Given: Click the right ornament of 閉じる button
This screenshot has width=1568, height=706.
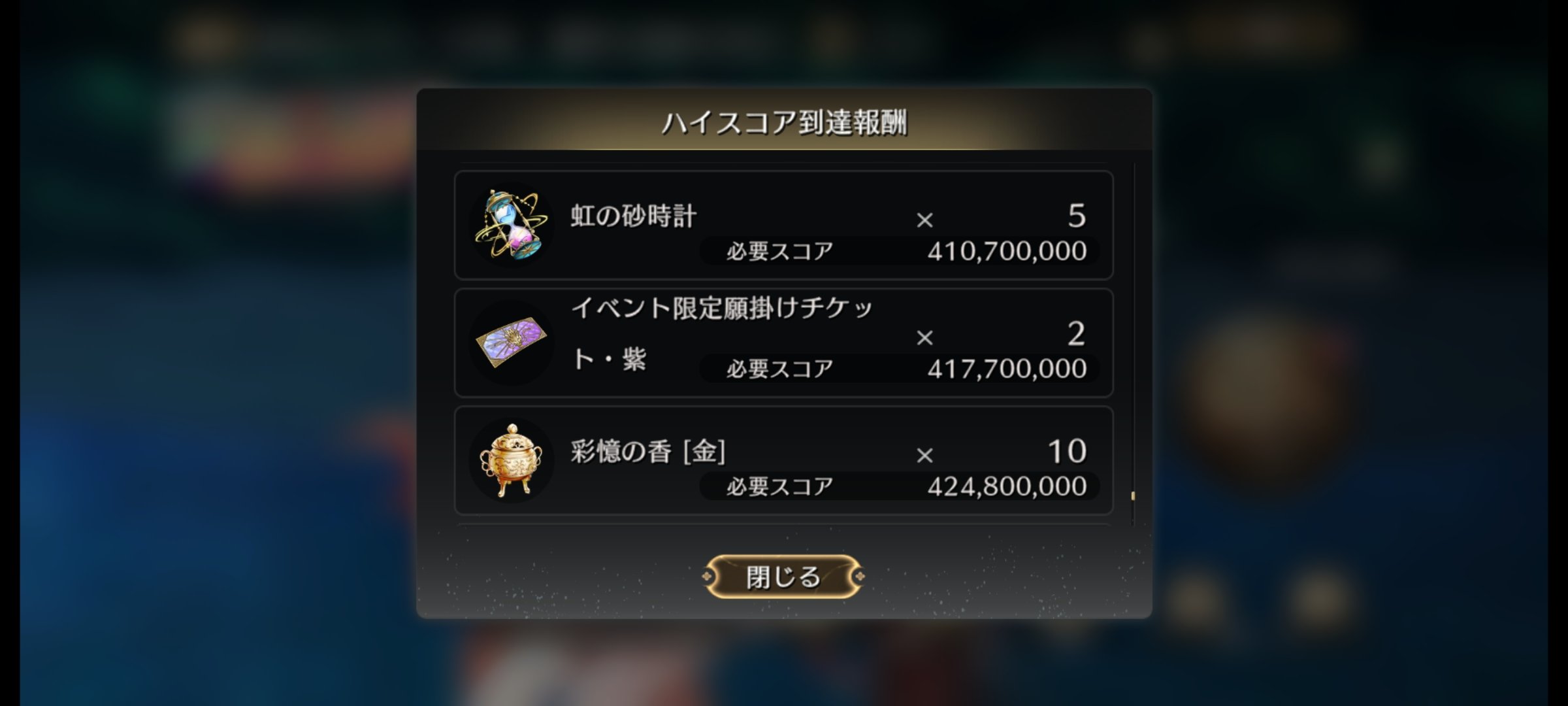Looking at the screenshot, I should [x=859, y=577].
